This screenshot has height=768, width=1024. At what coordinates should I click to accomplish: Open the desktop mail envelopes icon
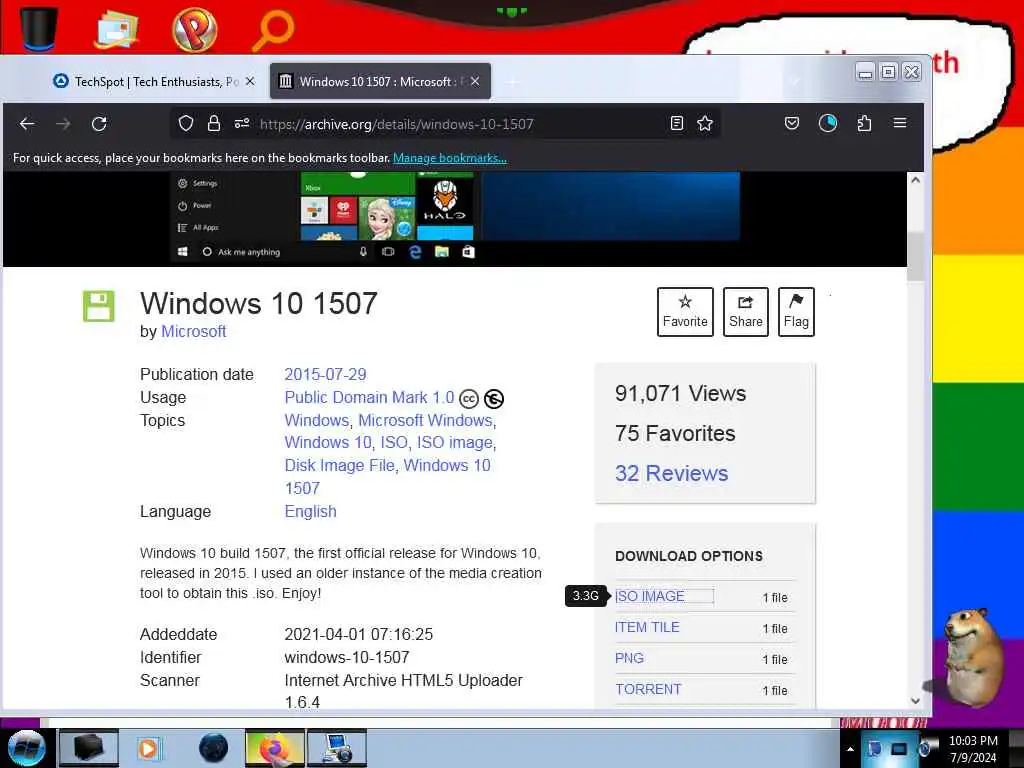pos(116,29)
